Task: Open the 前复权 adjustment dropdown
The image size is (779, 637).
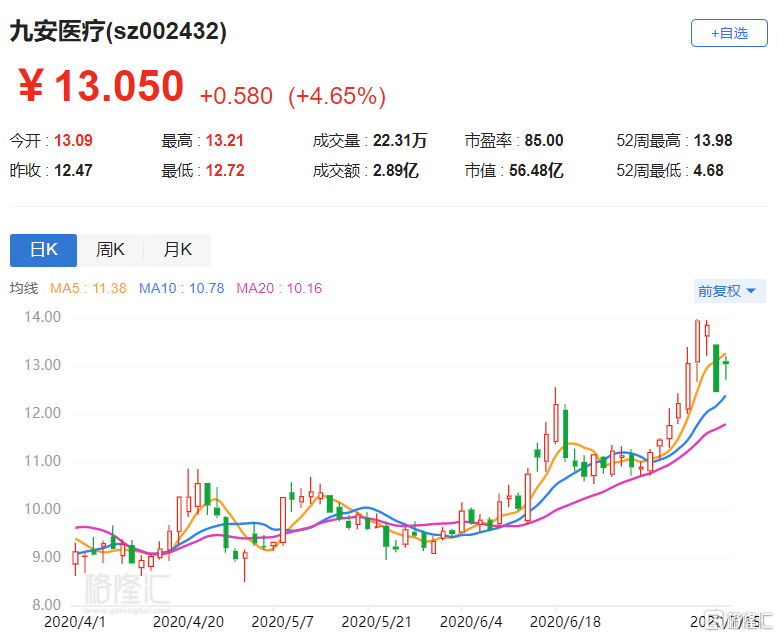Action: pyautogui.click(x=729, y=291)
